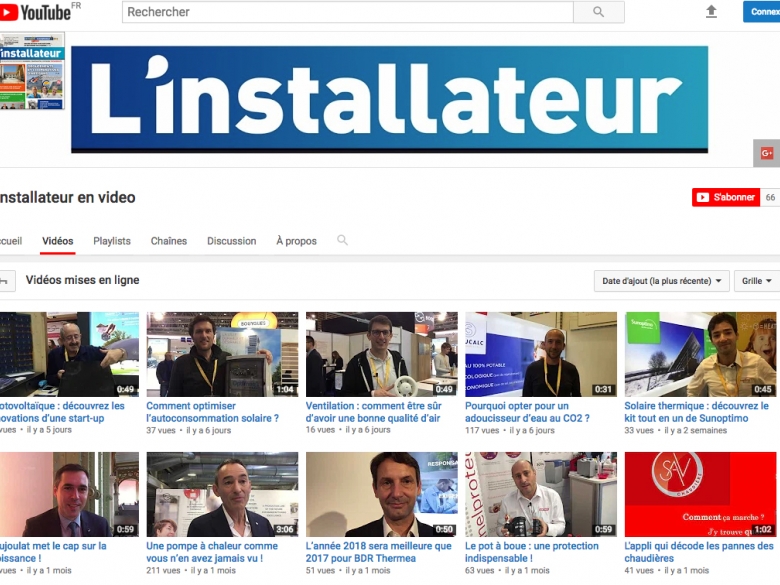Image resolution: width=780 pixels, height=585 pixels.
Task: Play the Poujoulat video thumbnail
Action: coord(69,494)
